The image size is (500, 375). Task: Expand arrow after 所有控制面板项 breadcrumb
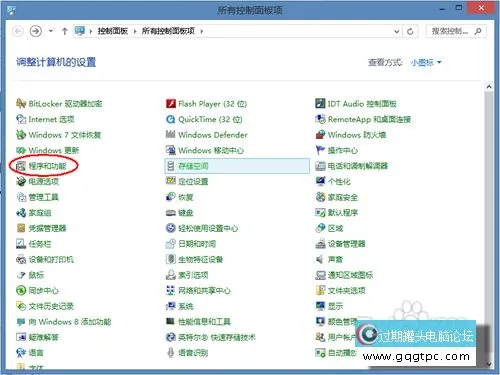[x=201, y=31]
